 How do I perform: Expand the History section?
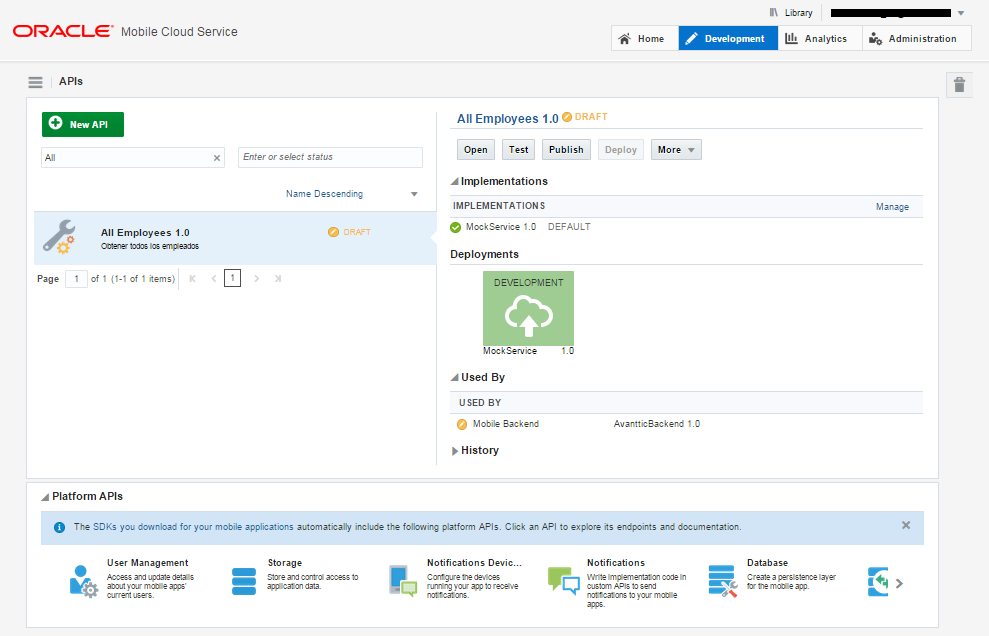(x=455, y=451)
